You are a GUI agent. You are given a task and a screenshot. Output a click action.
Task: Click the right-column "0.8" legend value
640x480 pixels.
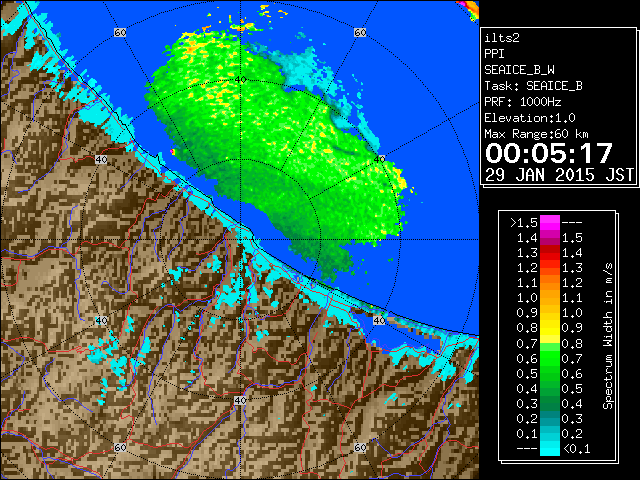(x=572, y=344)
